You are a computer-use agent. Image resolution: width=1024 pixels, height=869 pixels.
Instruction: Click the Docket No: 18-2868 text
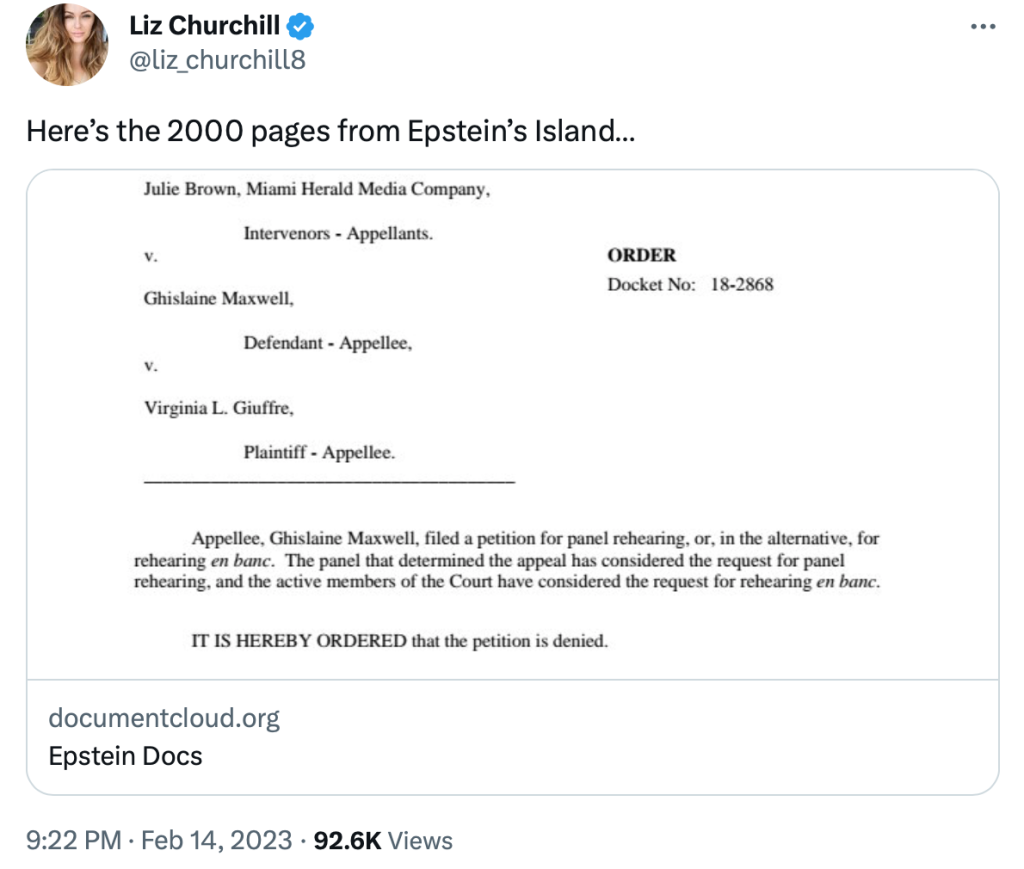690,284
